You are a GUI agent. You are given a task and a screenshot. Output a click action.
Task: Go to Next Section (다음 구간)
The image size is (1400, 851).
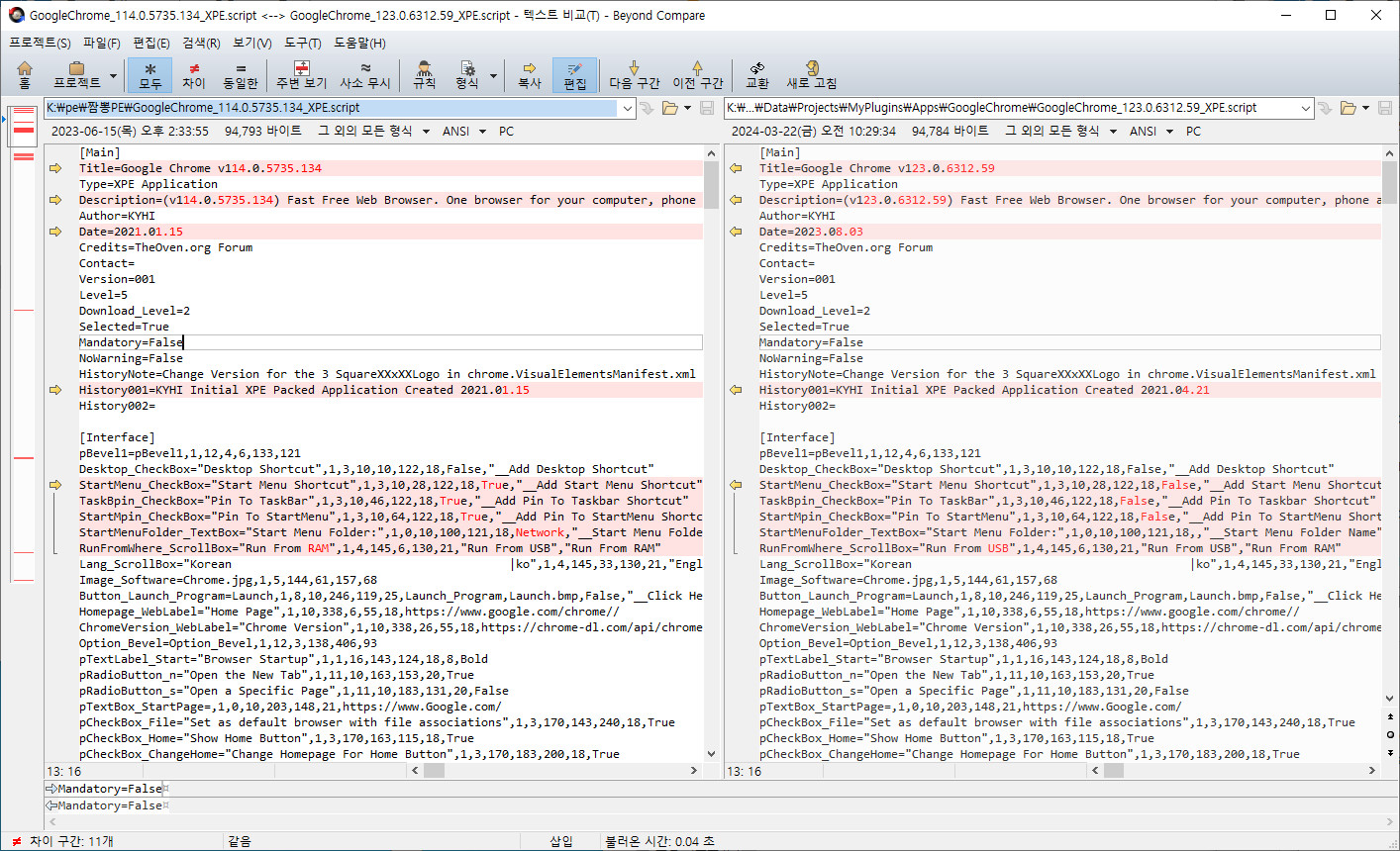coord(634,74)
